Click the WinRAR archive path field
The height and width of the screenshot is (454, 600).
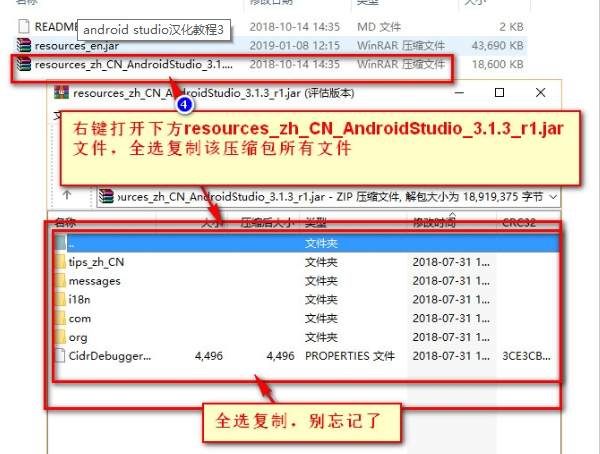[x=328, y=197]
